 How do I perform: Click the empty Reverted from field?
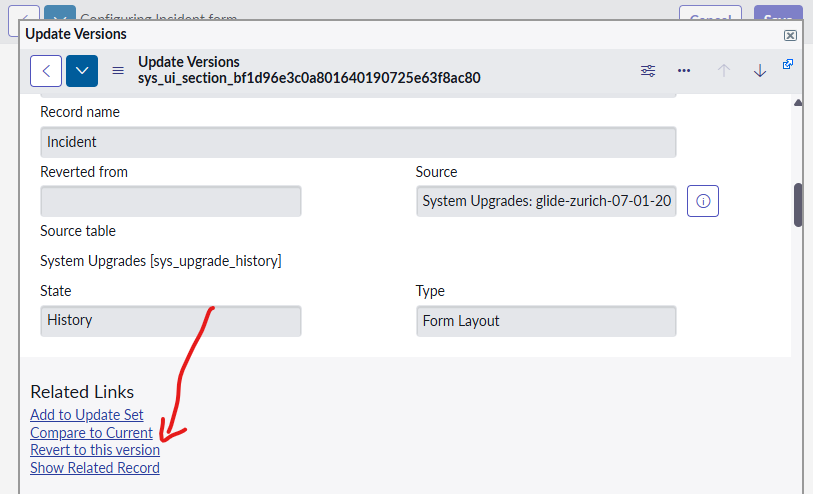pyautogui.click(x=171, y=202)
